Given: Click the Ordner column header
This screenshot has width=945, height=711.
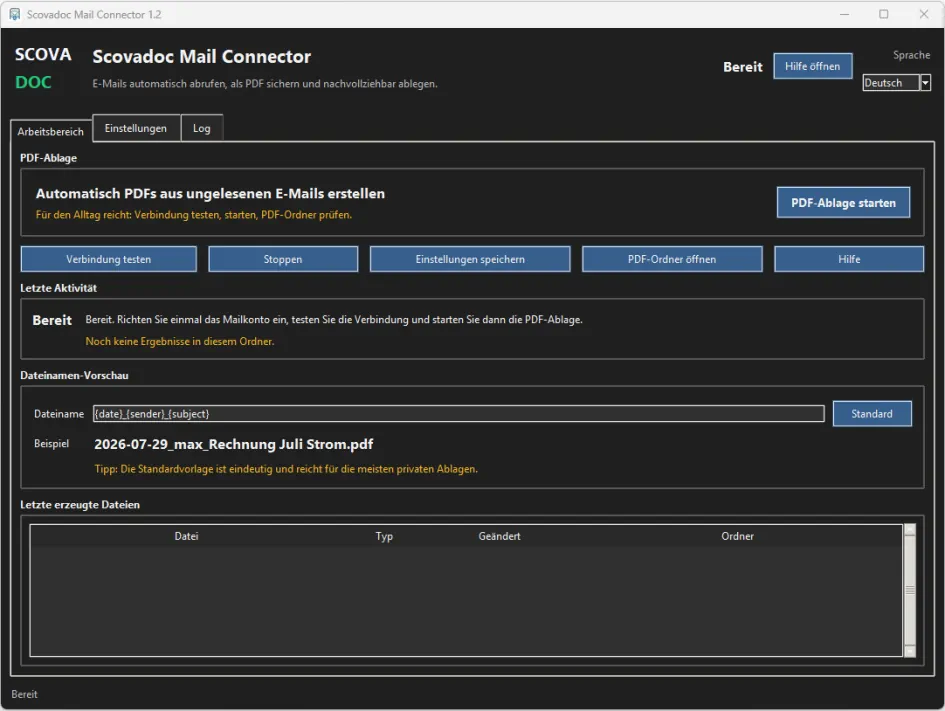Looking at the screenshot, I should (737, 536).
